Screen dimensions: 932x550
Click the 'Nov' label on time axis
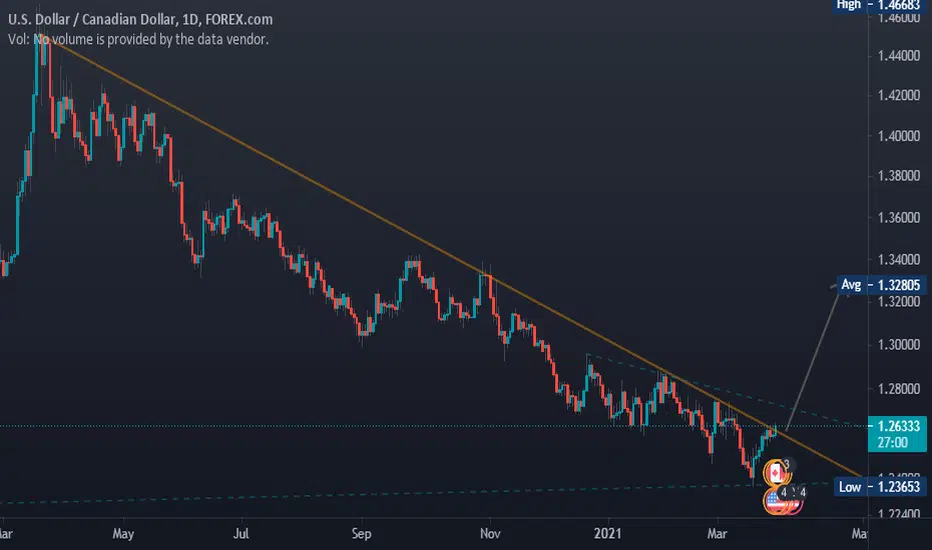point(490,533)
